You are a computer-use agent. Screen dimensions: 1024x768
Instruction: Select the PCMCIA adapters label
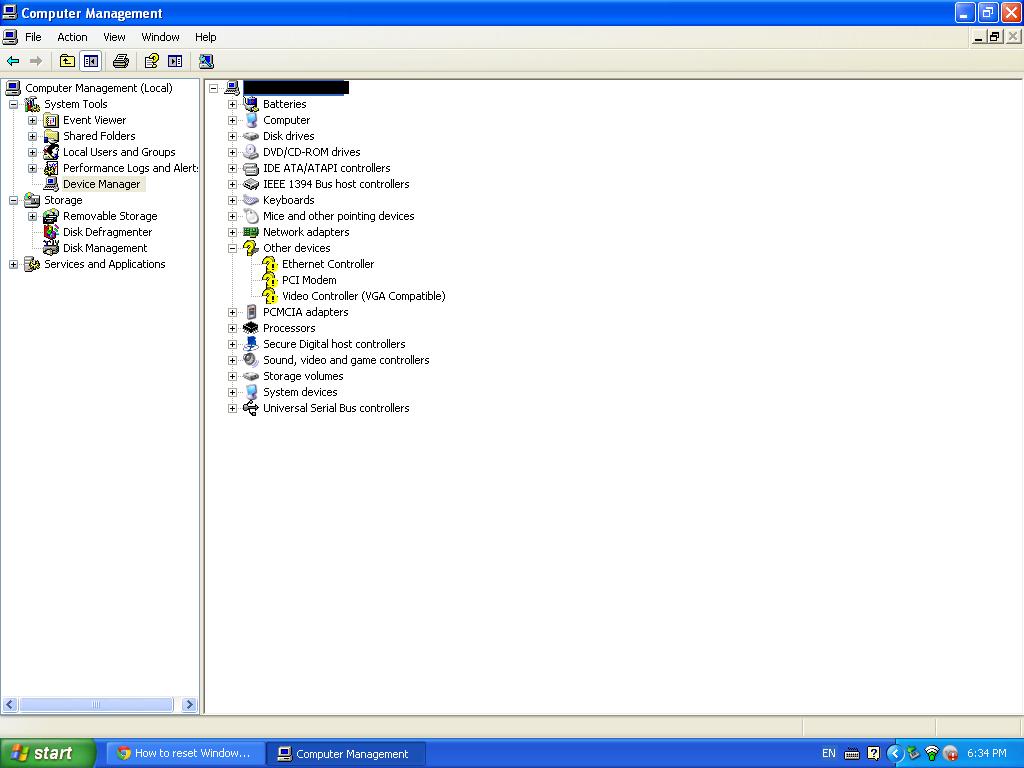pyautogui.click(x=306, y=312)
